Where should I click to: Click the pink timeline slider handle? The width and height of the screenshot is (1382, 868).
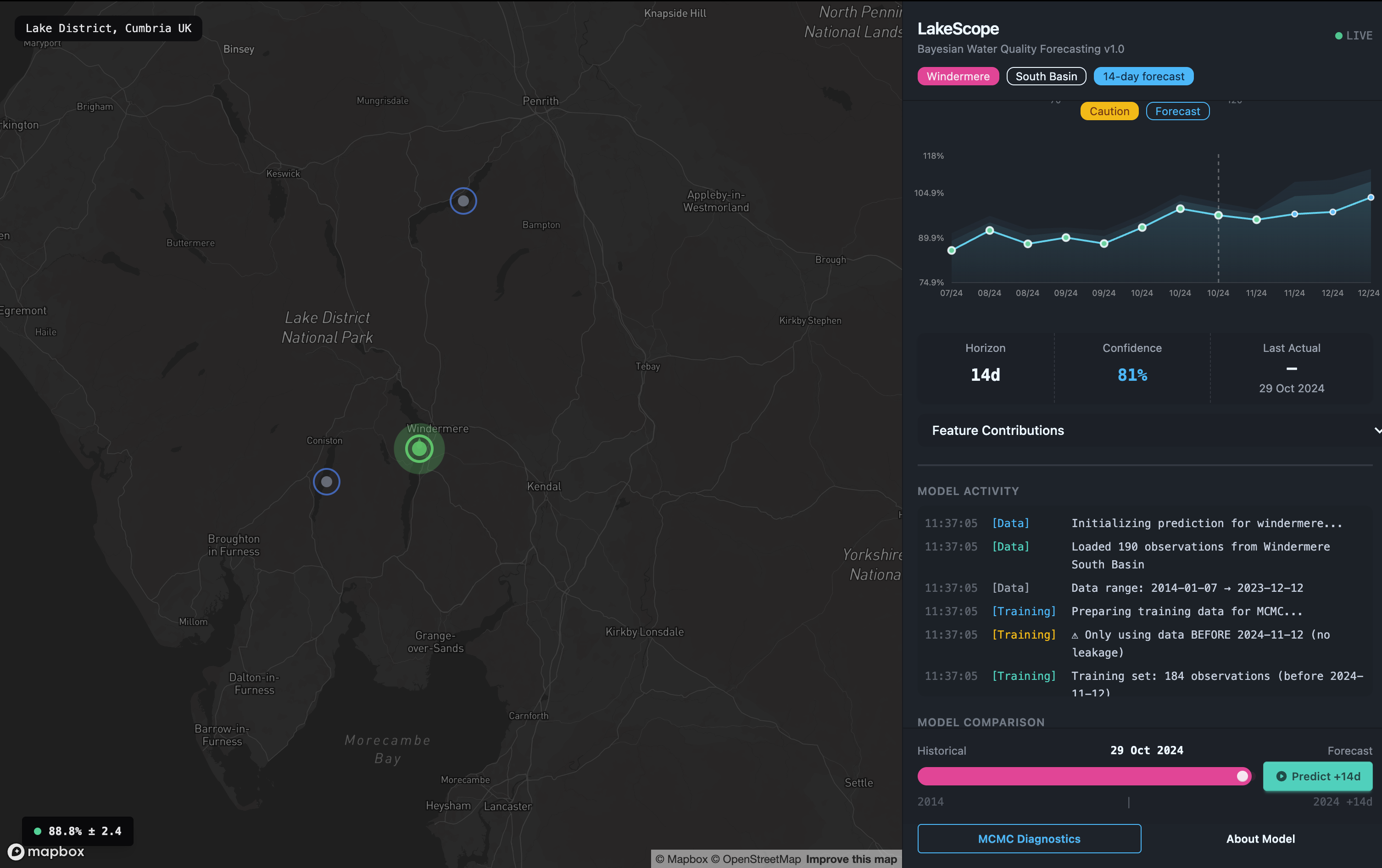point(1242,776)
